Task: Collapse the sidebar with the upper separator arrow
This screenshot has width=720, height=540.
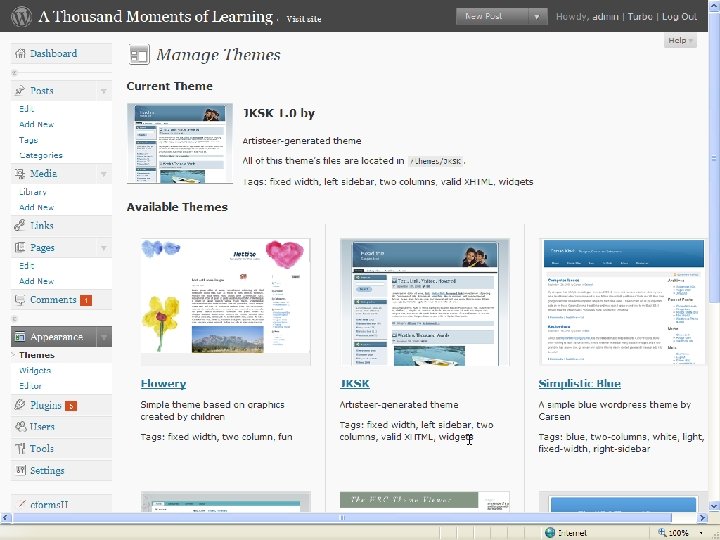Action: [14, 73]
